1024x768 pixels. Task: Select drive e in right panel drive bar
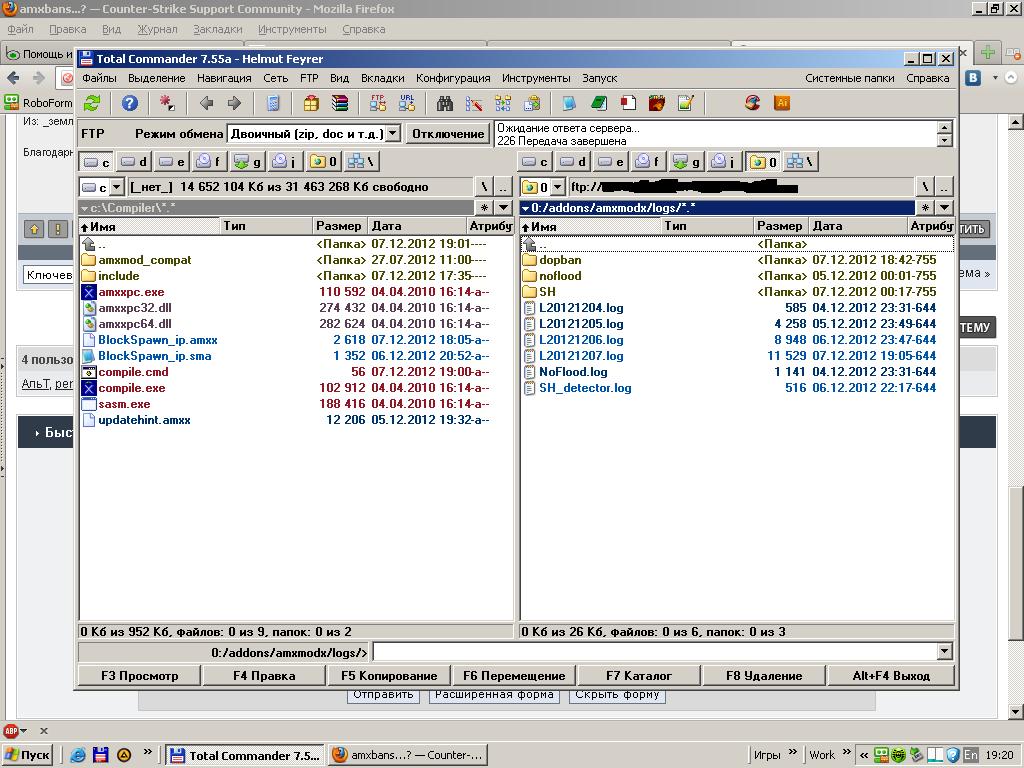[x=611, y=161]
